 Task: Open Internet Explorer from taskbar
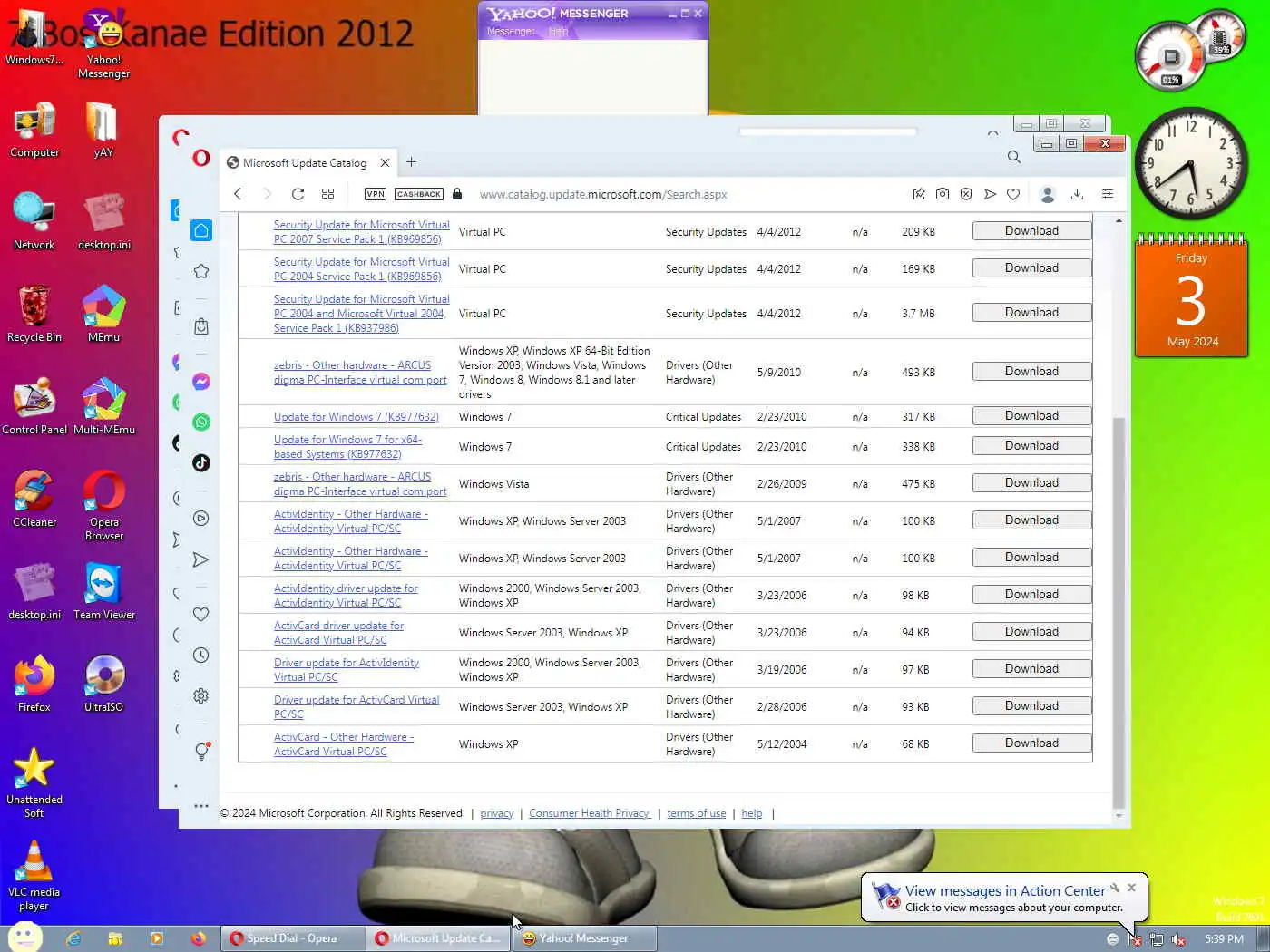(73, 938)
